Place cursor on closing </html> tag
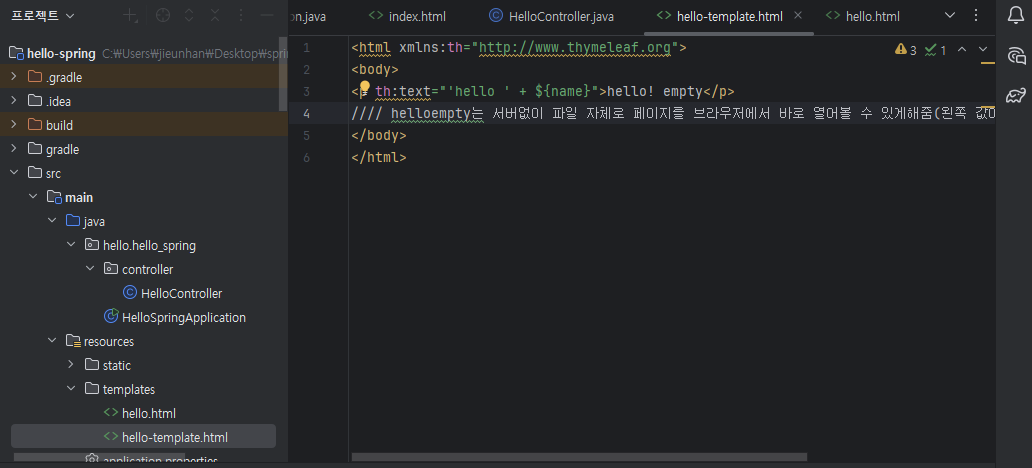Viewport: 1032px width, 468px height. pos(379,157)
